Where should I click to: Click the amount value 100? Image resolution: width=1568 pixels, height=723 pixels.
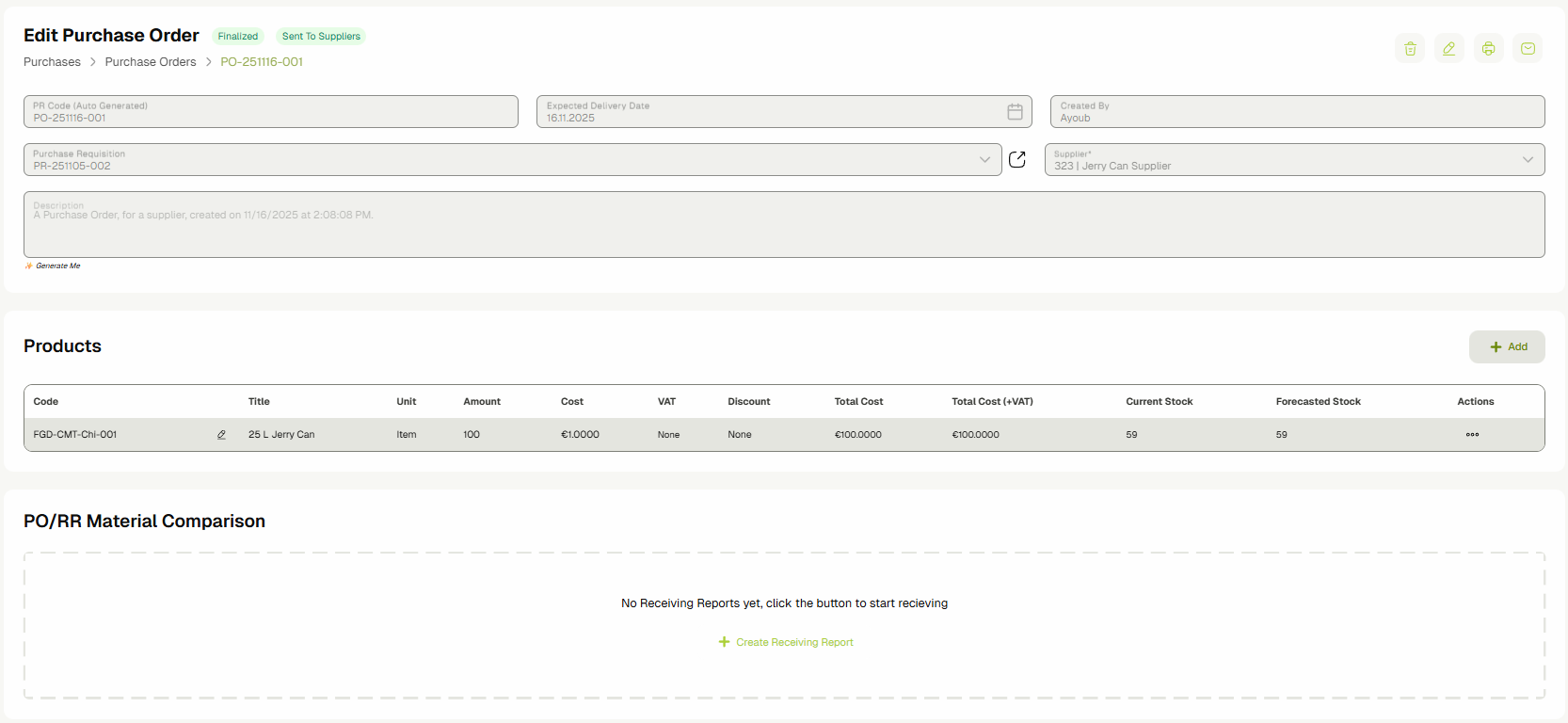[x=472, y=435]
